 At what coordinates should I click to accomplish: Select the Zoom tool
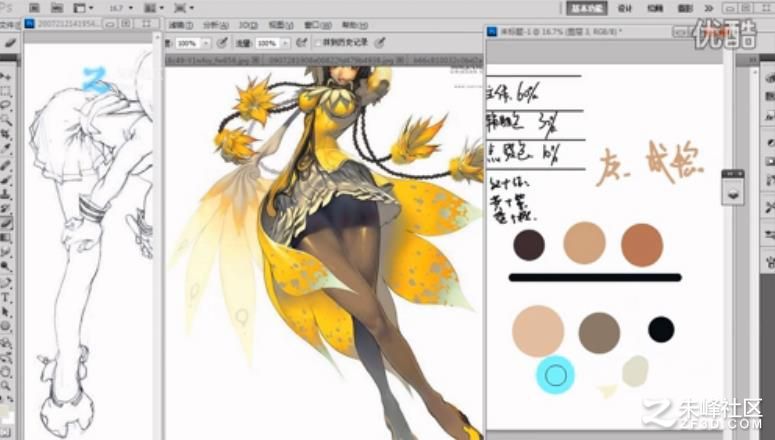pos(6,386)
